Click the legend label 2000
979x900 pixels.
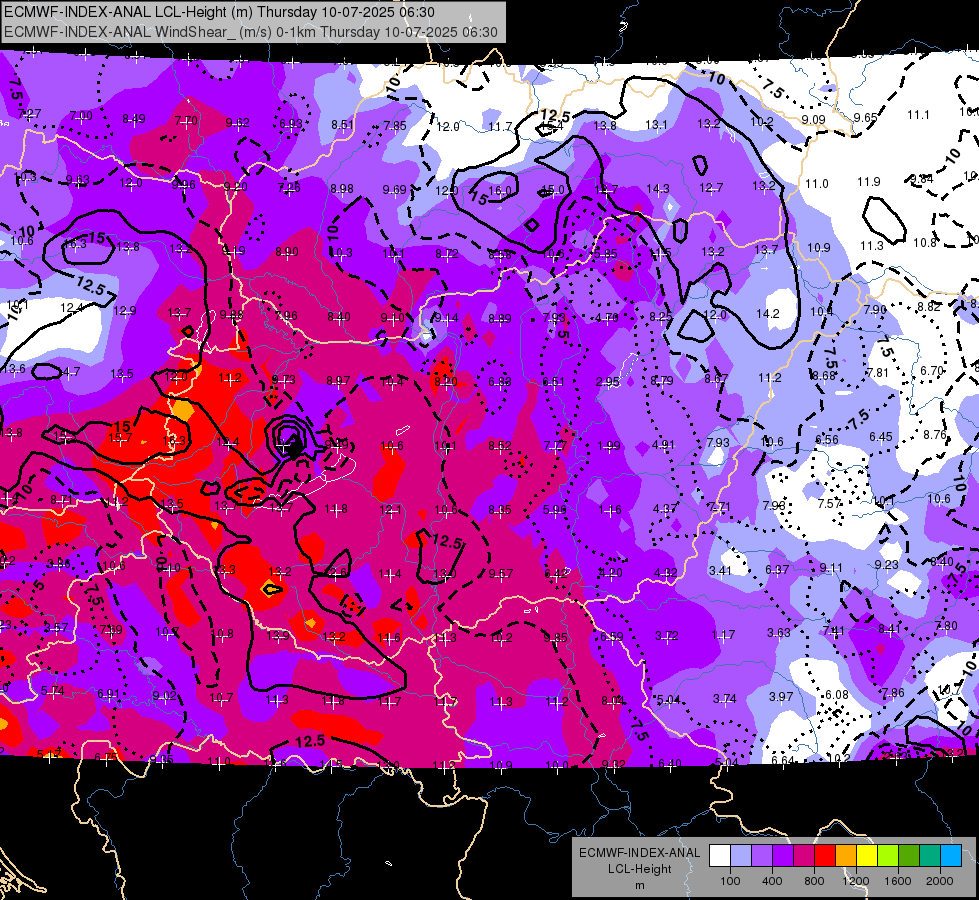(940, 881)
